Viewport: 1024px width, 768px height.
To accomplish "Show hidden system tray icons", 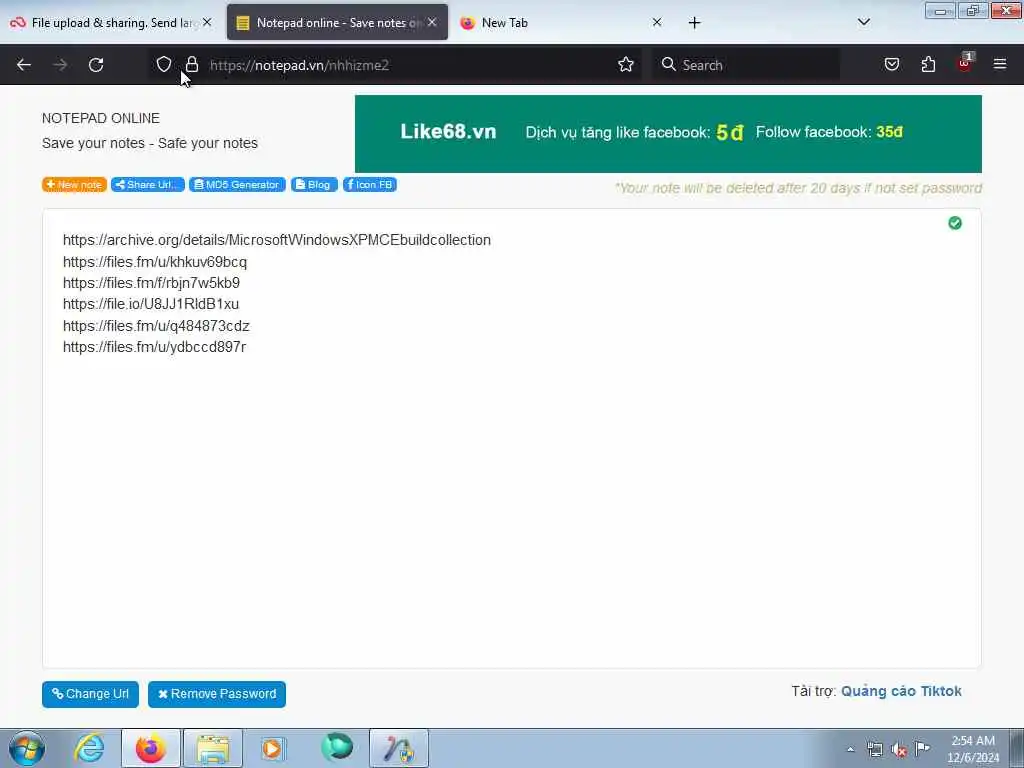I will 850,749.
